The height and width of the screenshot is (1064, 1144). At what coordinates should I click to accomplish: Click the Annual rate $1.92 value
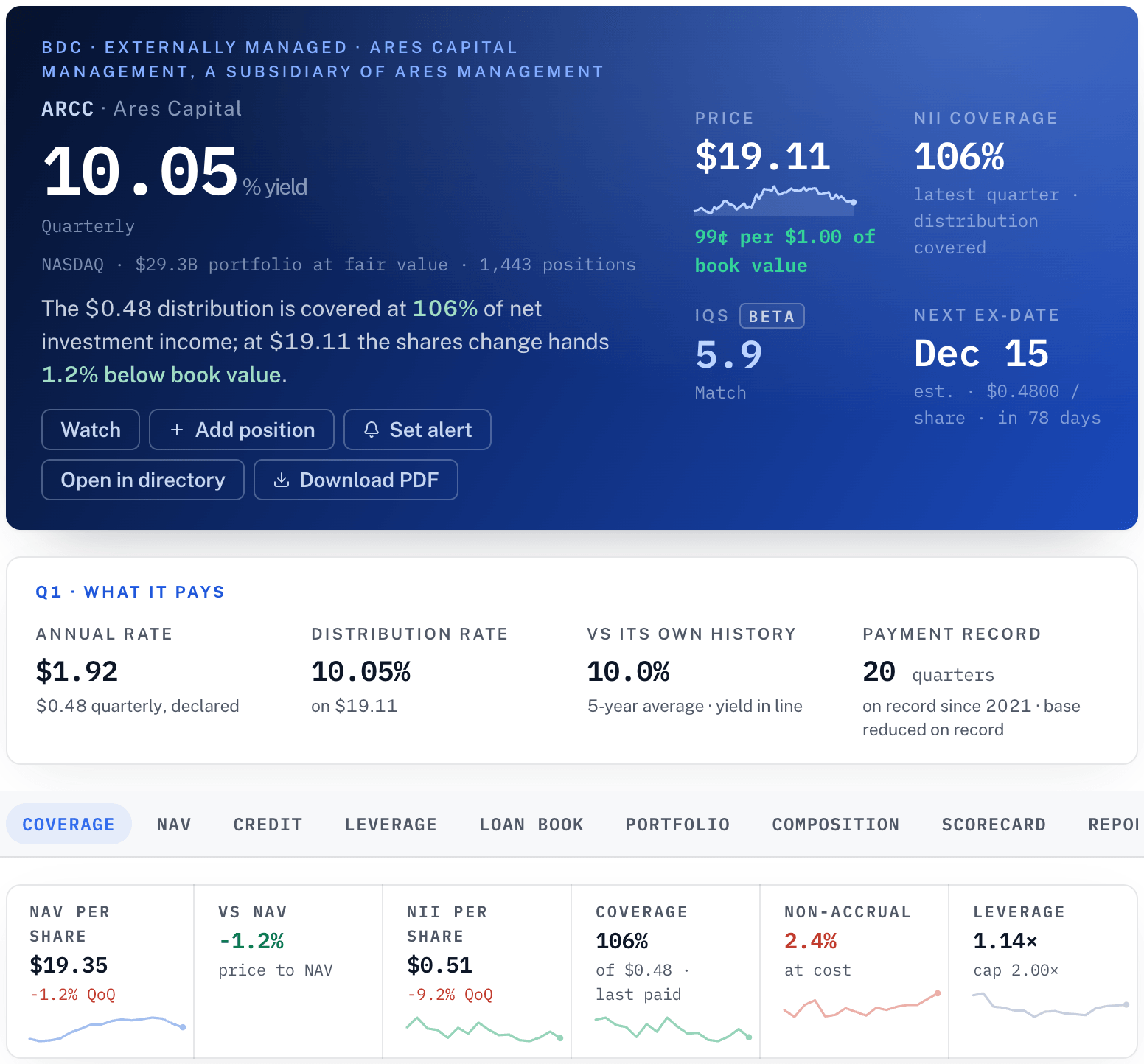pos(77,671)
